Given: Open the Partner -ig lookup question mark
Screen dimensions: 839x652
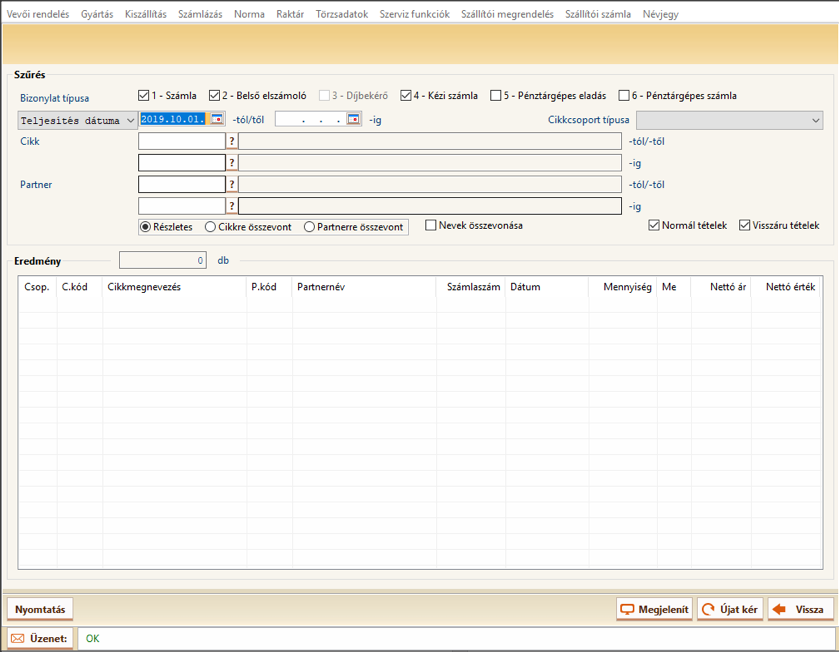Looking at the screenshot, I should click(x=232, y=206).
